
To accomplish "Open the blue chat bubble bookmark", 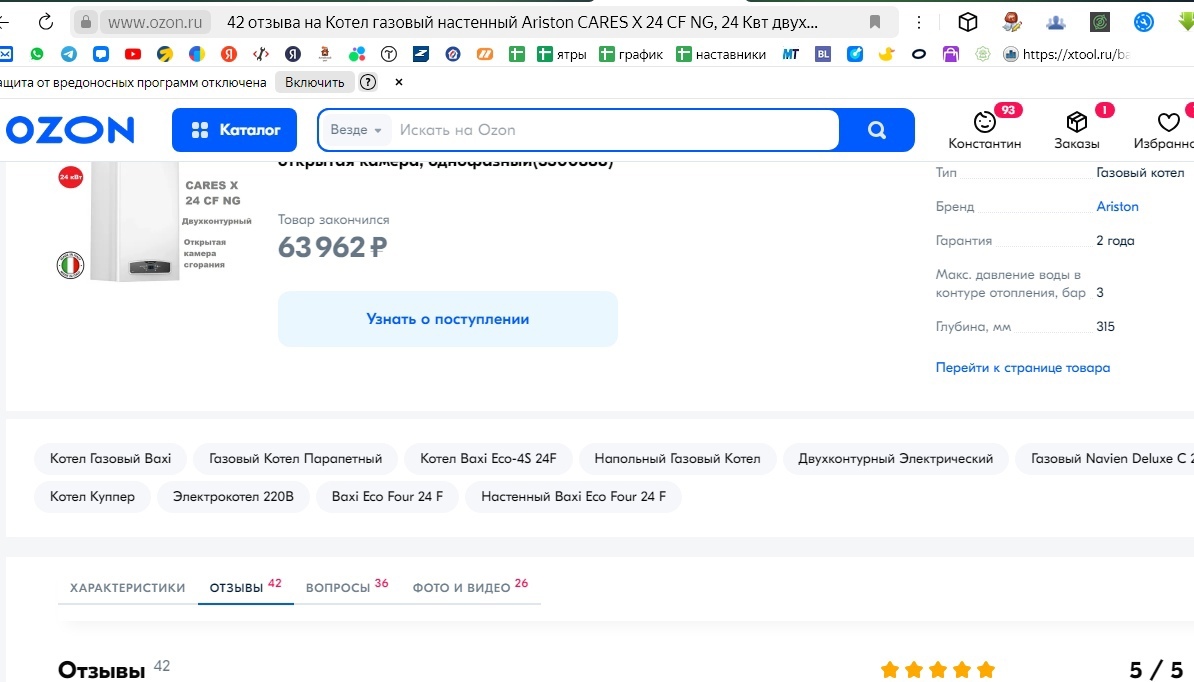I will [x=101, y=54].
